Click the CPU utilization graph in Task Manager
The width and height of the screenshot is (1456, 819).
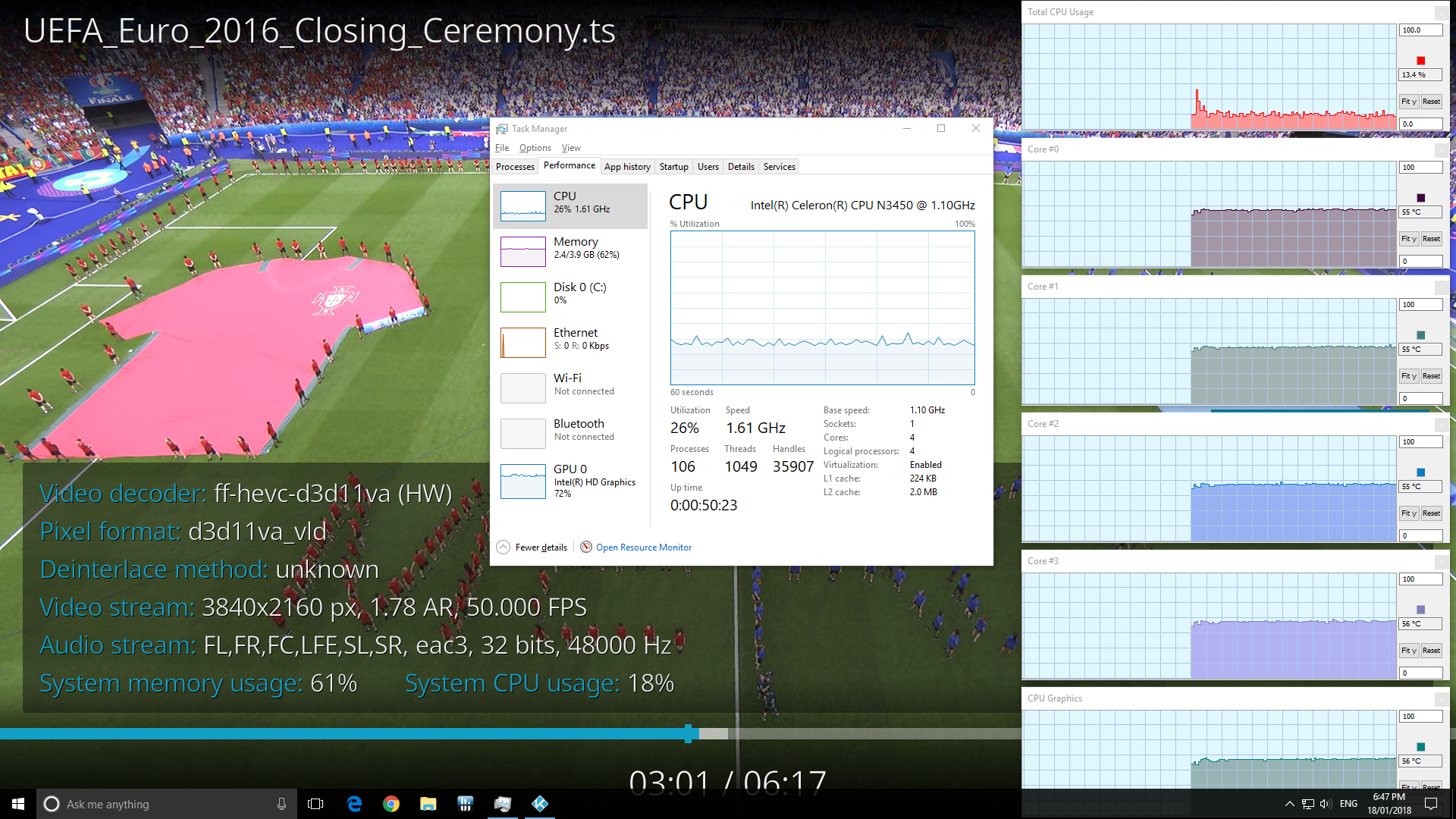pyautogui.click(x=823, y=308)
